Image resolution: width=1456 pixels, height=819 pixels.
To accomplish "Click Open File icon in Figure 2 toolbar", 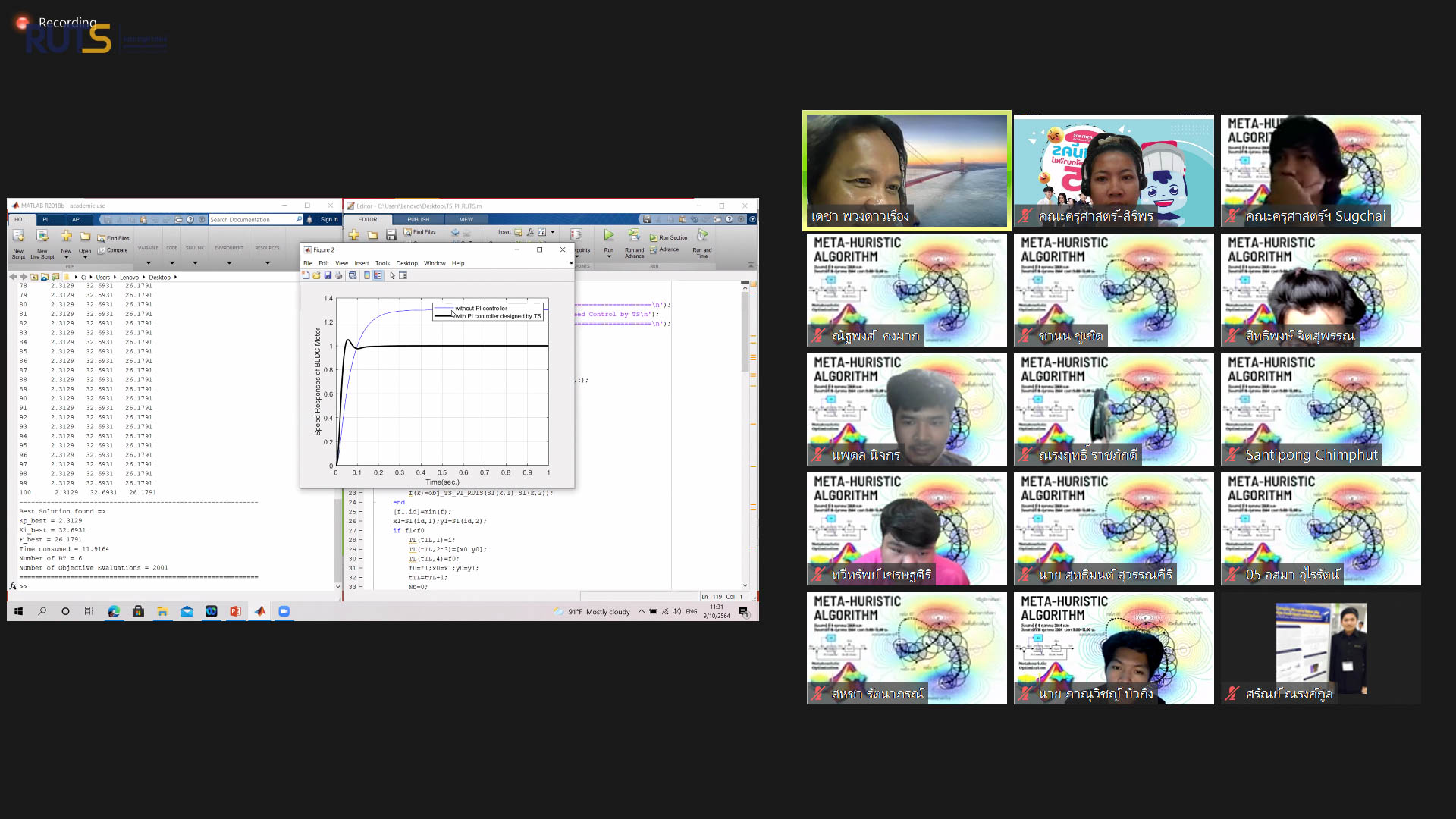I will (317, 275).
